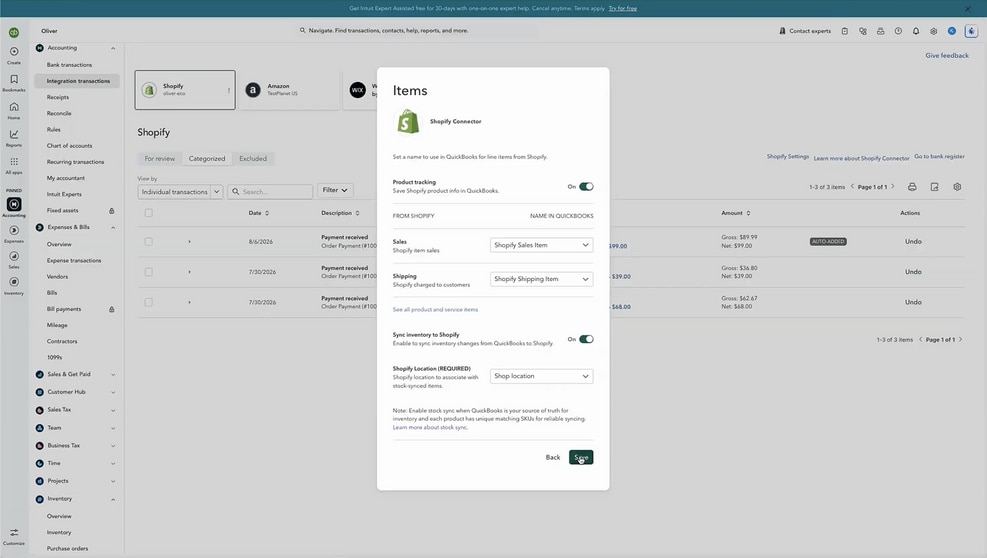The image size is (987, 558).
Task: Open the Create plus icon
Action: point(14,52)
